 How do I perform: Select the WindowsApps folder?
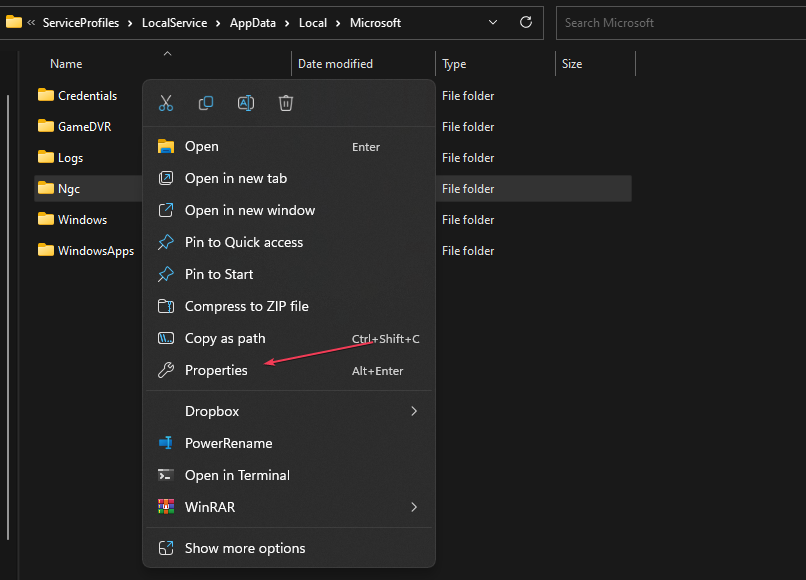tap(95, 251)
